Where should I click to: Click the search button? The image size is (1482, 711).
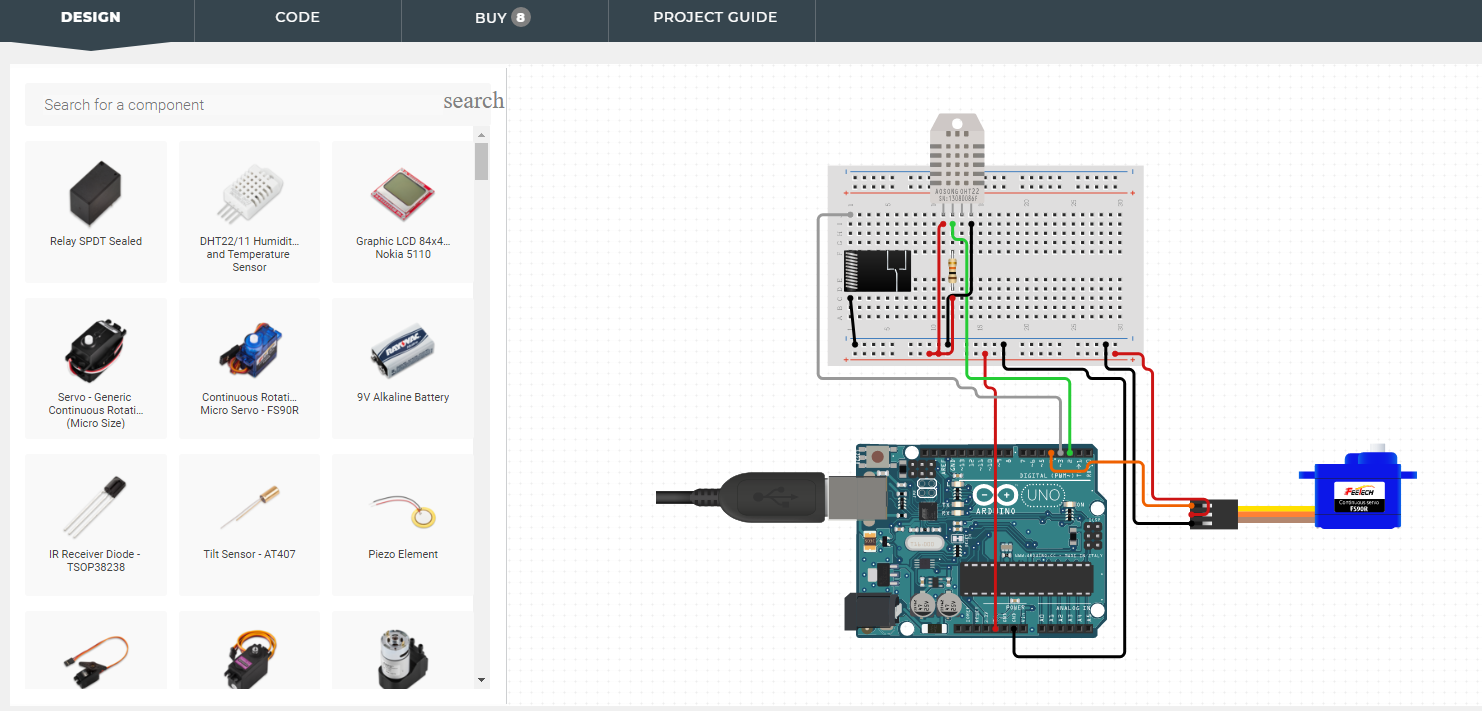[x=473, y=101]
